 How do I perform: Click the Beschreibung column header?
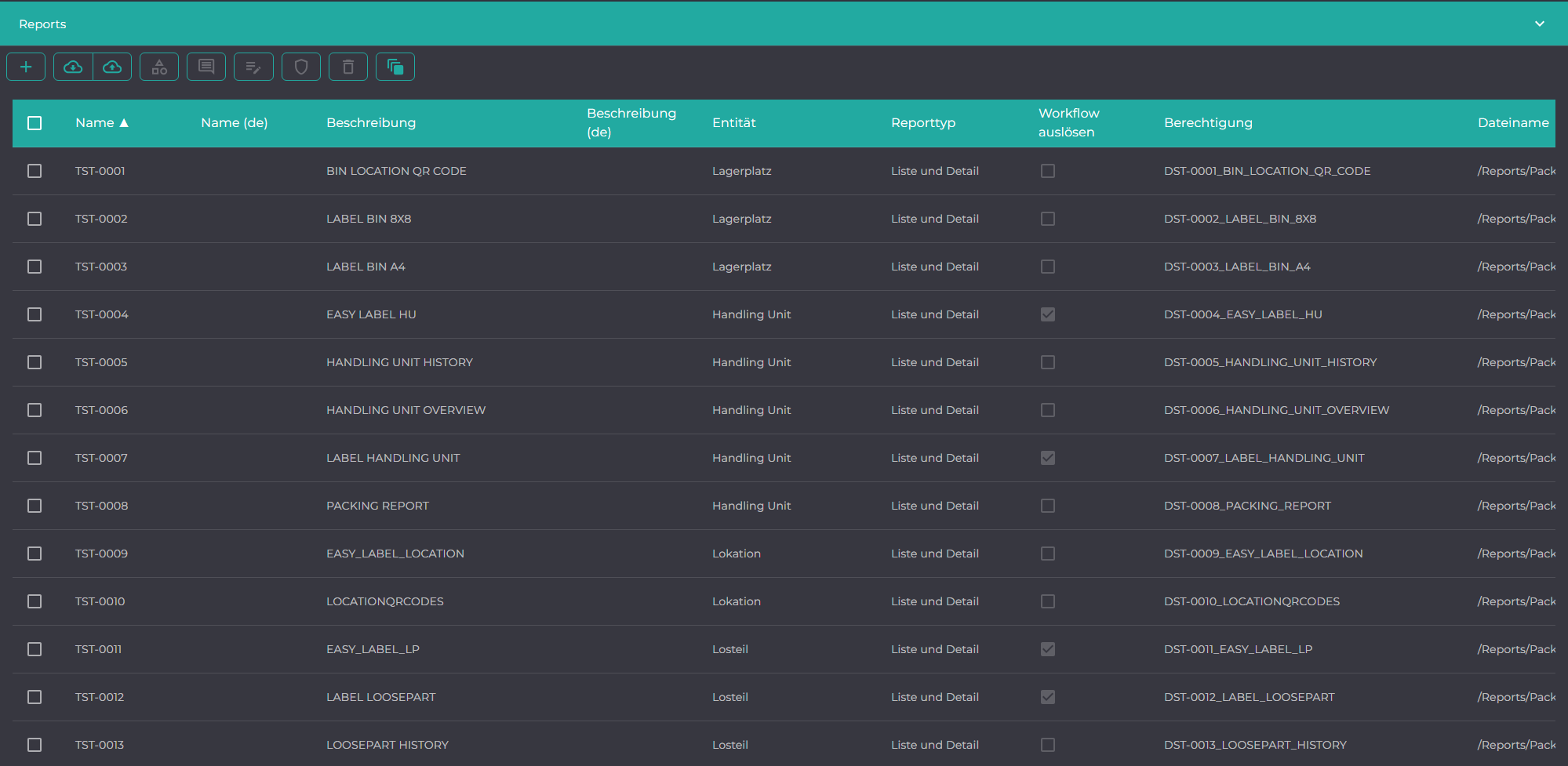pyautogui.click(x=371, y=122)
